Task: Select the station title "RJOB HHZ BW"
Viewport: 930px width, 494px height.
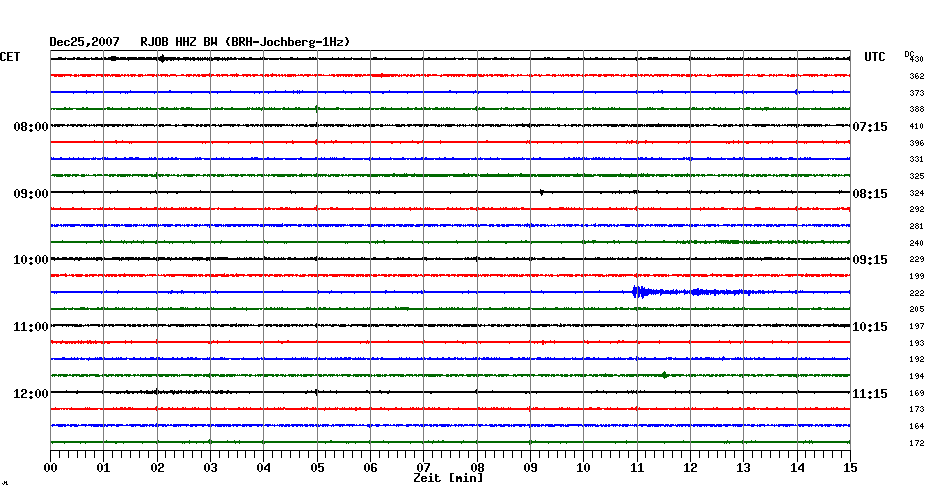Action: tap(179, 42)
